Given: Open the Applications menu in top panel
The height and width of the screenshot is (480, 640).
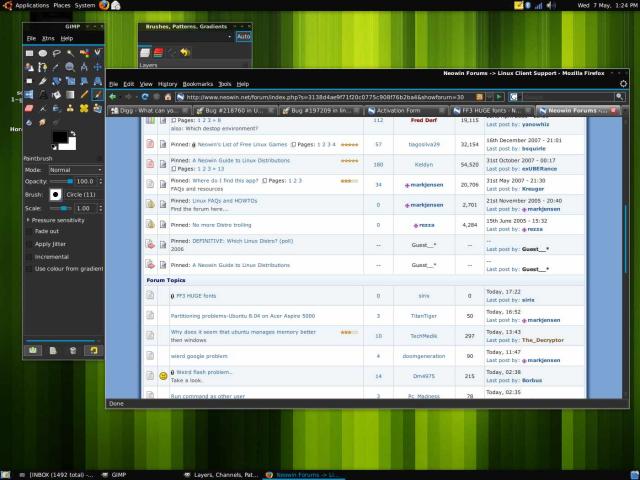Looking at the screenshot, I should point(32,5).
